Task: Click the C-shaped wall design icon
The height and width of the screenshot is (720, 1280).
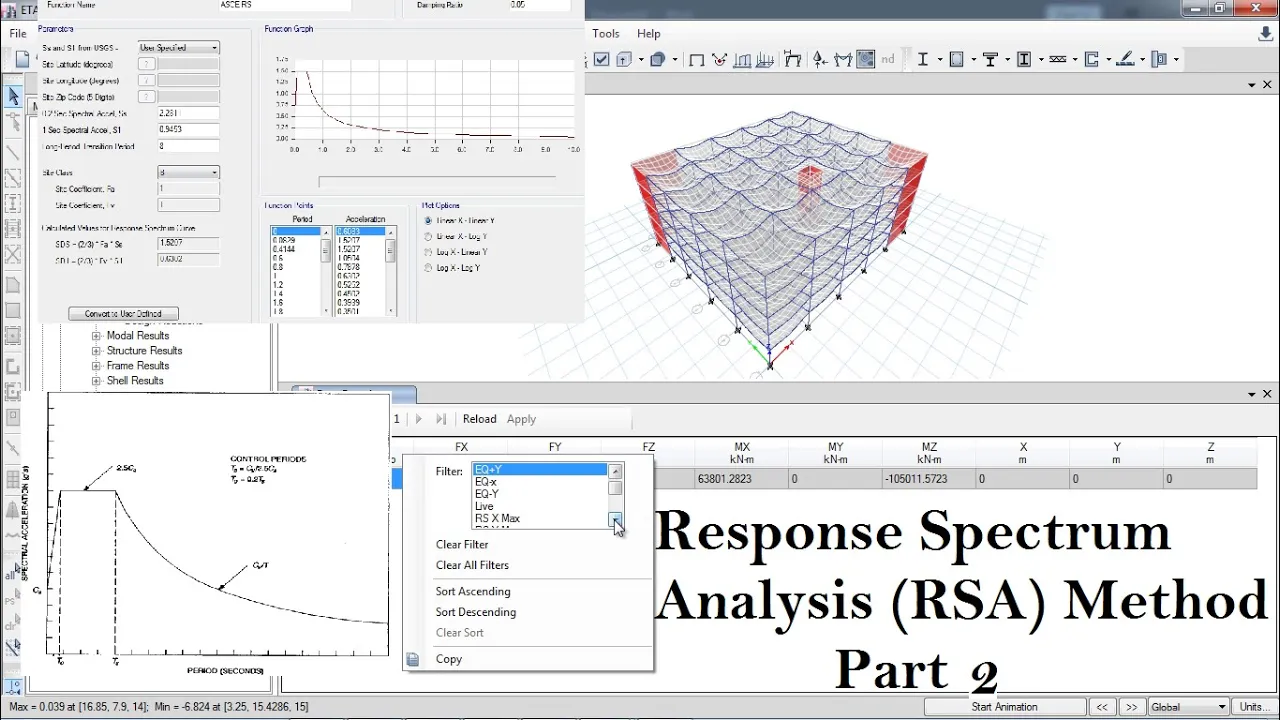Action: point(1091,59)
